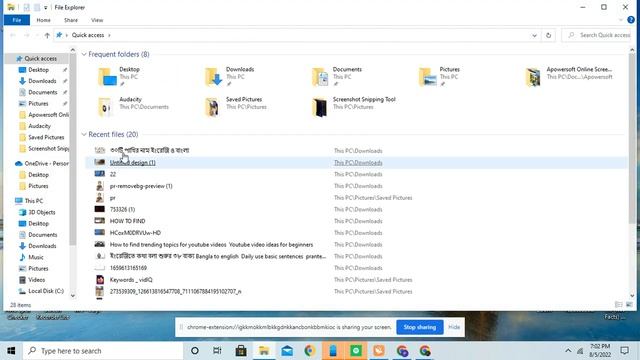Open the Action Center notifications icon
This screenshot has width=640, height=360.
click(x=624, y=351)
